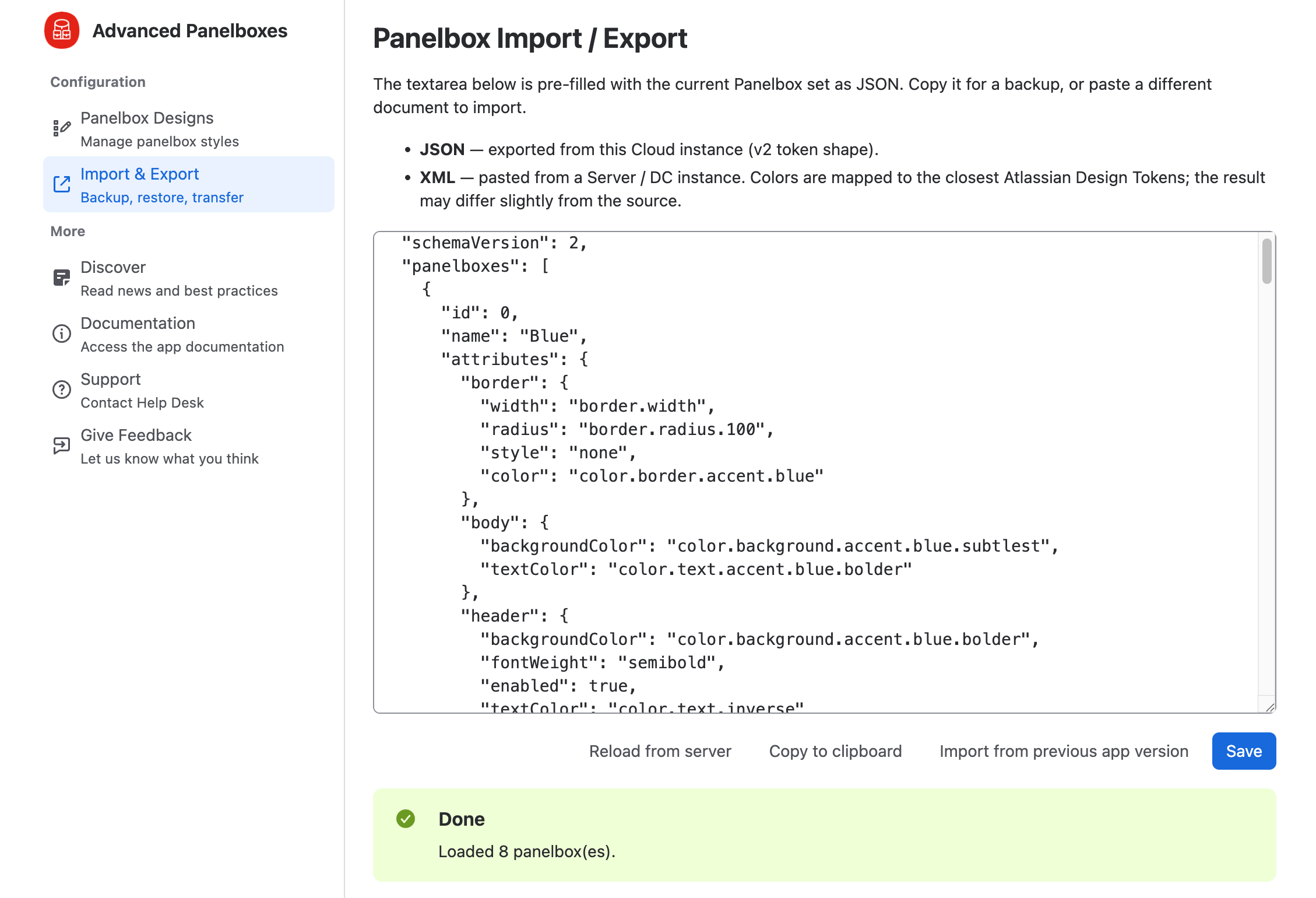Click the "id": 0 line
The height and width of the screenshot is (898, 1316).
tap(479, 313)
